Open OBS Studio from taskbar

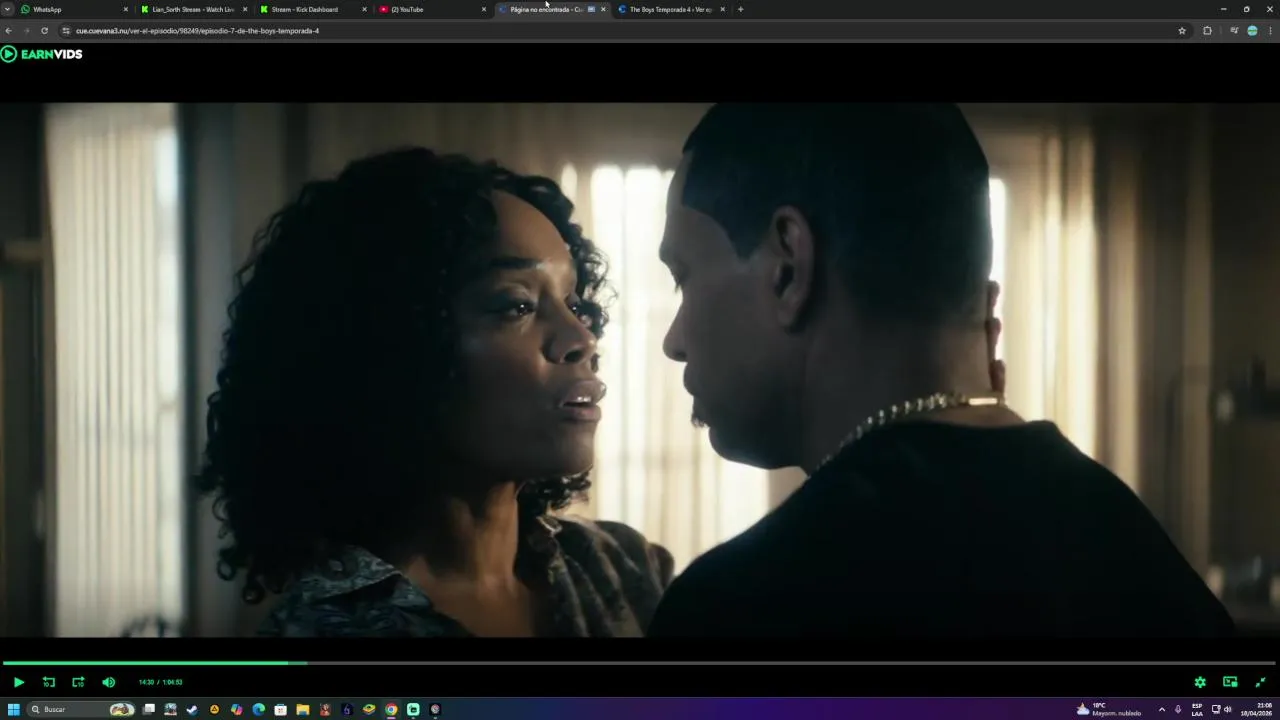pyautogui.click(x=435, y=709)
